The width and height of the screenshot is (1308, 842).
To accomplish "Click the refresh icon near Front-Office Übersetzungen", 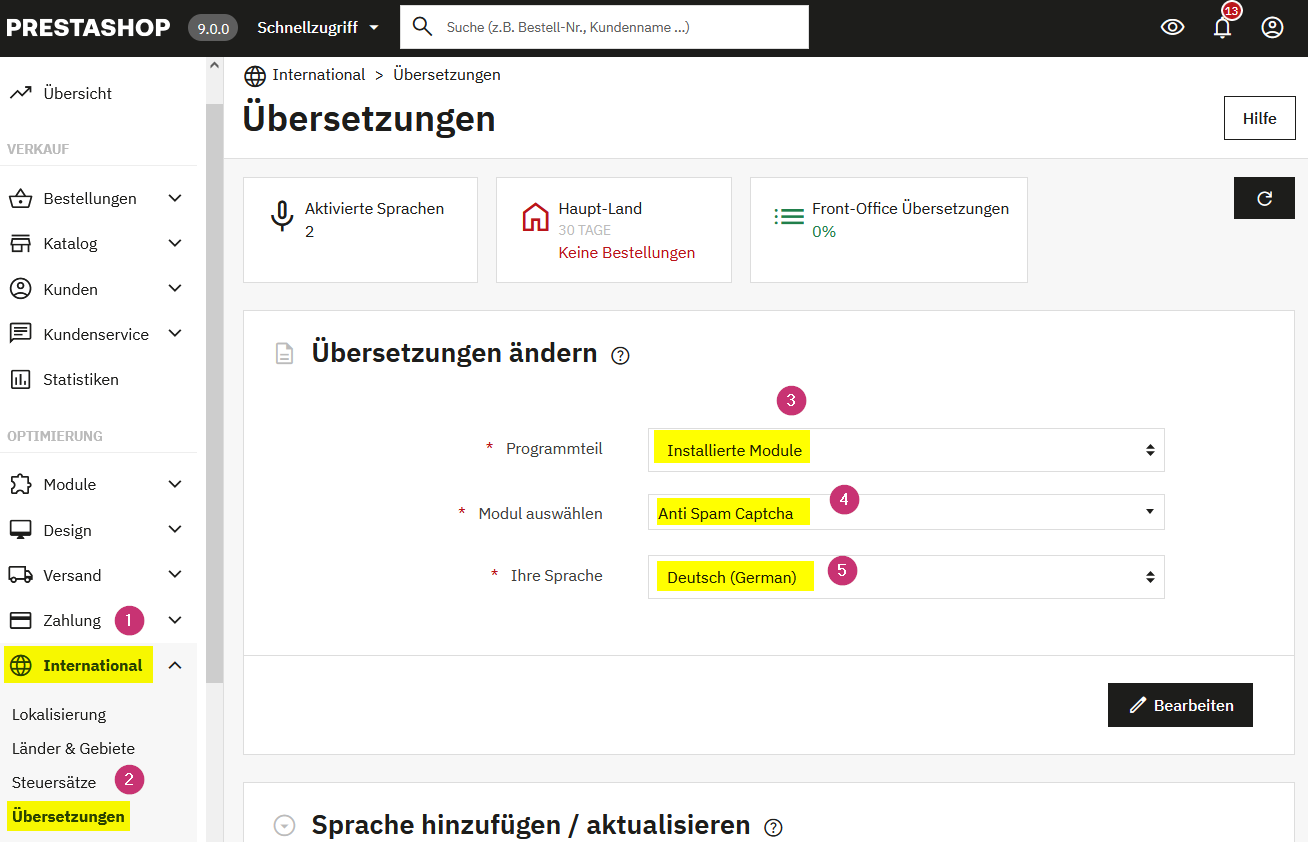I will tap(1263, 197).
